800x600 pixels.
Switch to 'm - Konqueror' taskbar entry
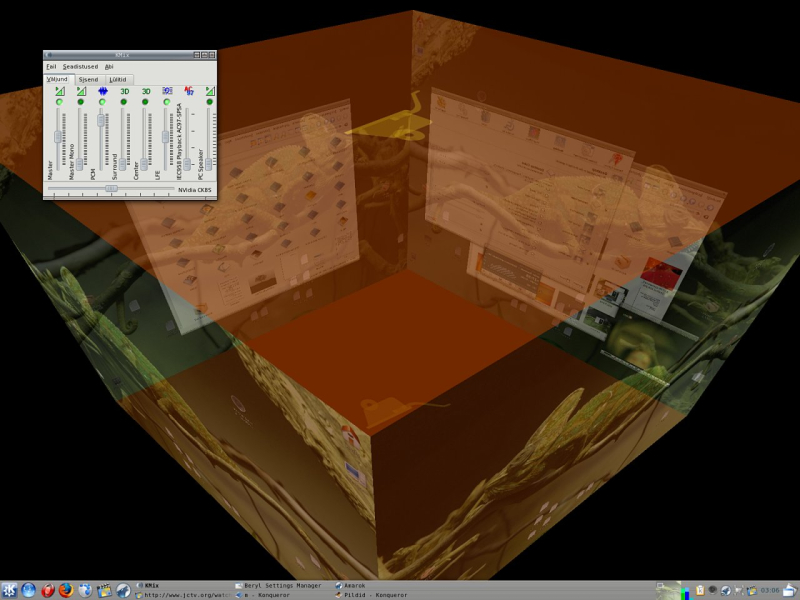coord(282,595)
